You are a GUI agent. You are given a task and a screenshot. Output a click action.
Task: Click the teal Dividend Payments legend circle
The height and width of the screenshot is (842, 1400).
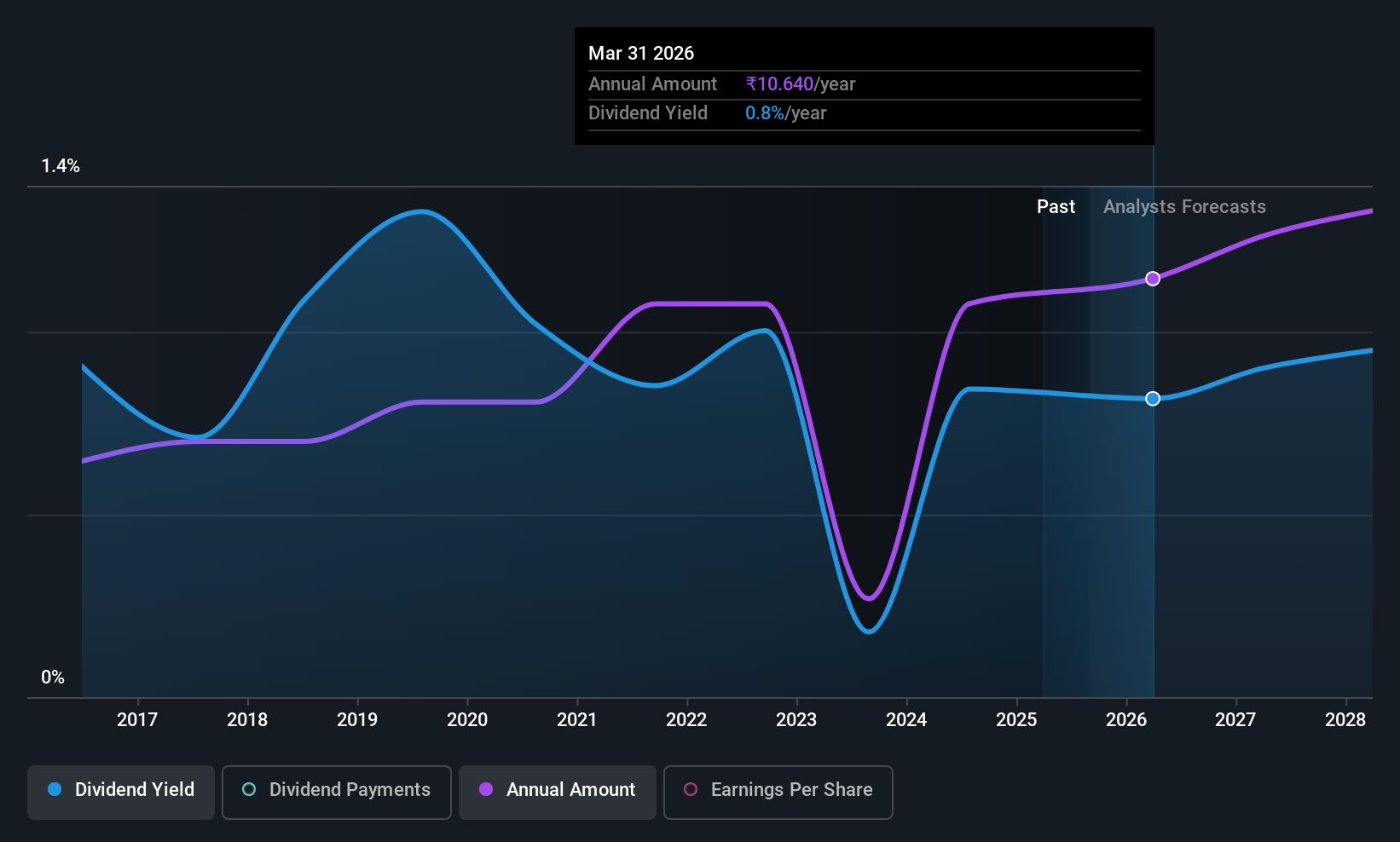[249, 789]
